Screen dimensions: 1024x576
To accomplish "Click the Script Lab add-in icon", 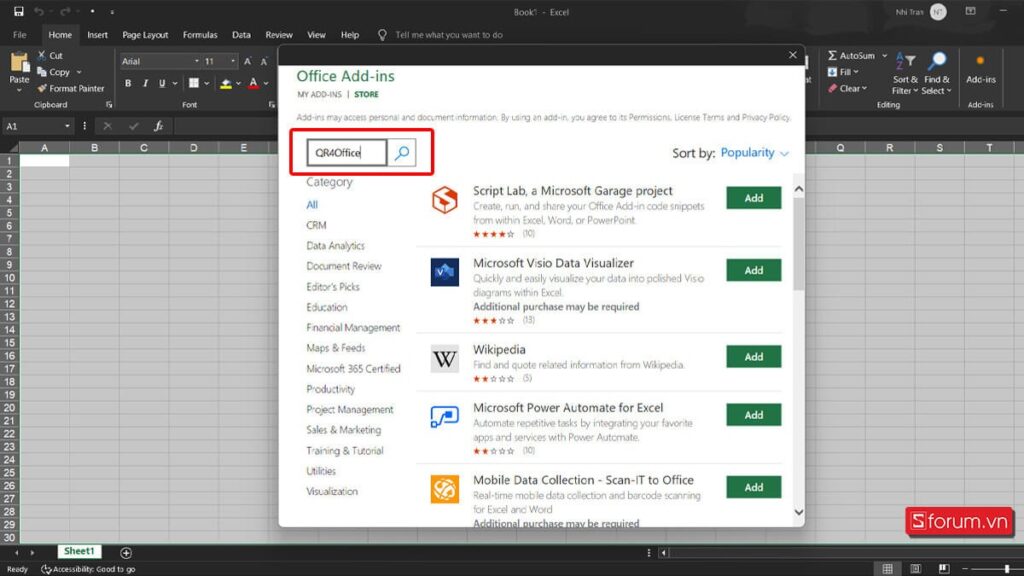I will click(x=445, y=200).
